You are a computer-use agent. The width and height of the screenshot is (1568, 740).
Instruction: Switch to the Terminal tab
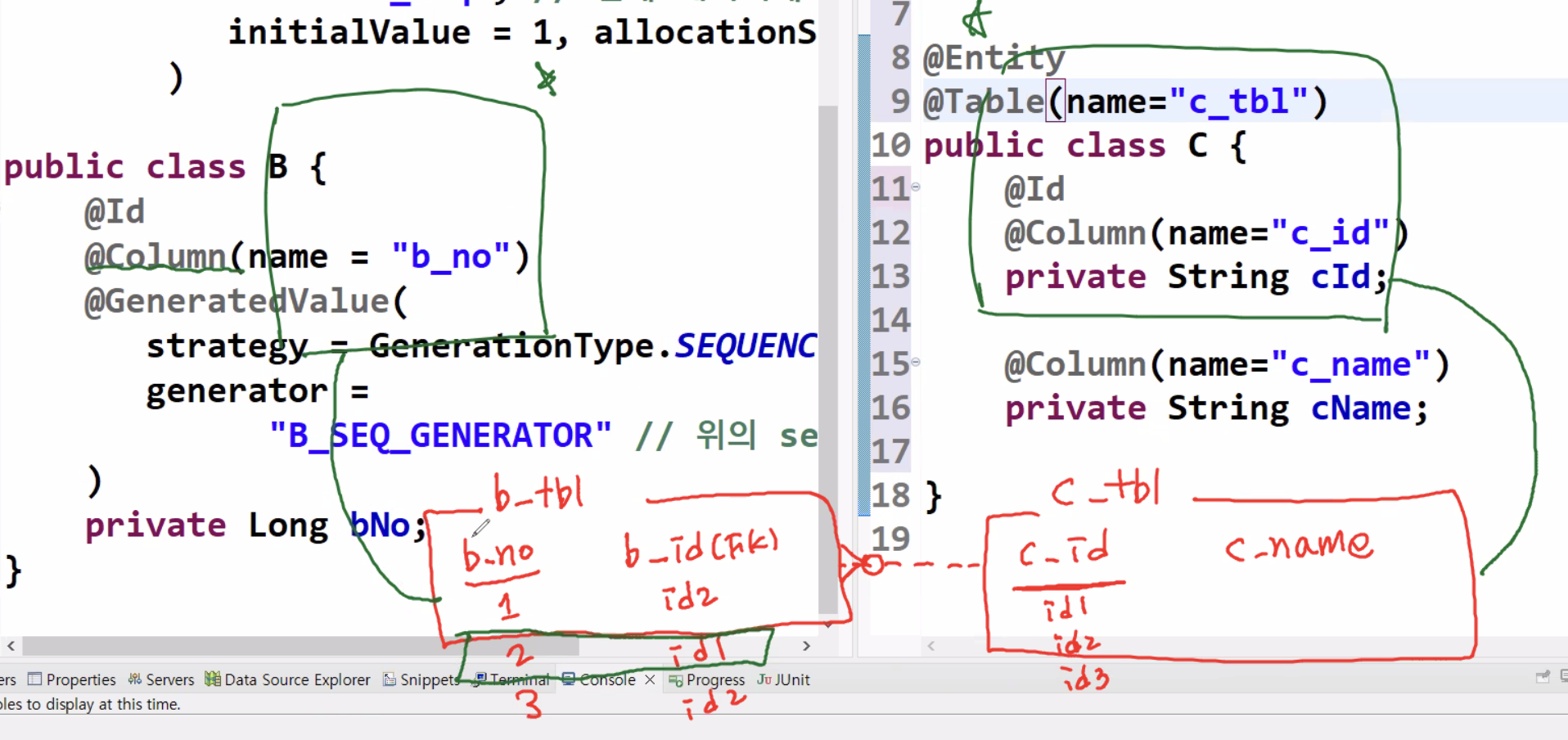(511, 679)
